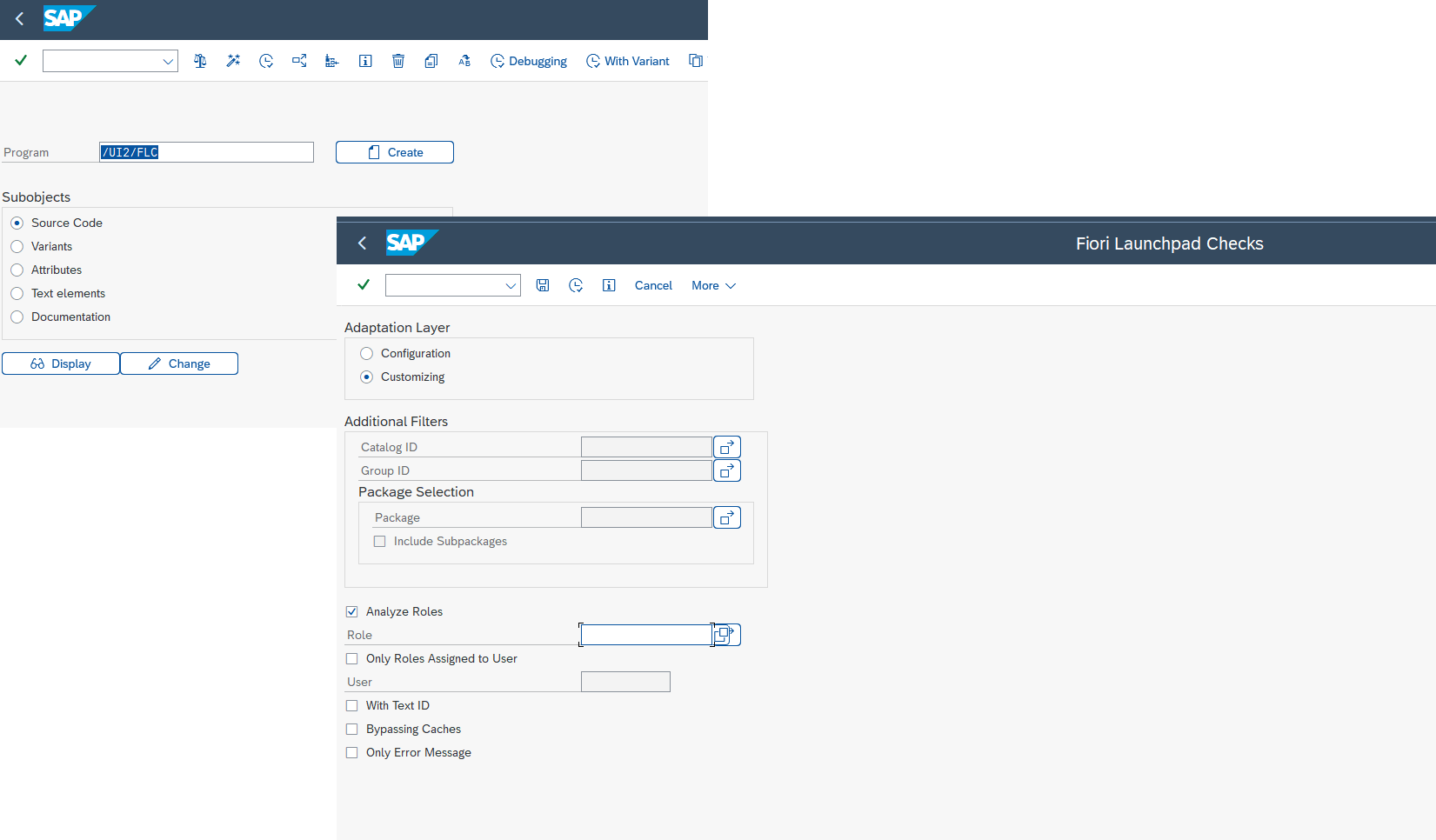
Task: Enable the Include Subpackages checkbox
Action: (x=379, y=541)
